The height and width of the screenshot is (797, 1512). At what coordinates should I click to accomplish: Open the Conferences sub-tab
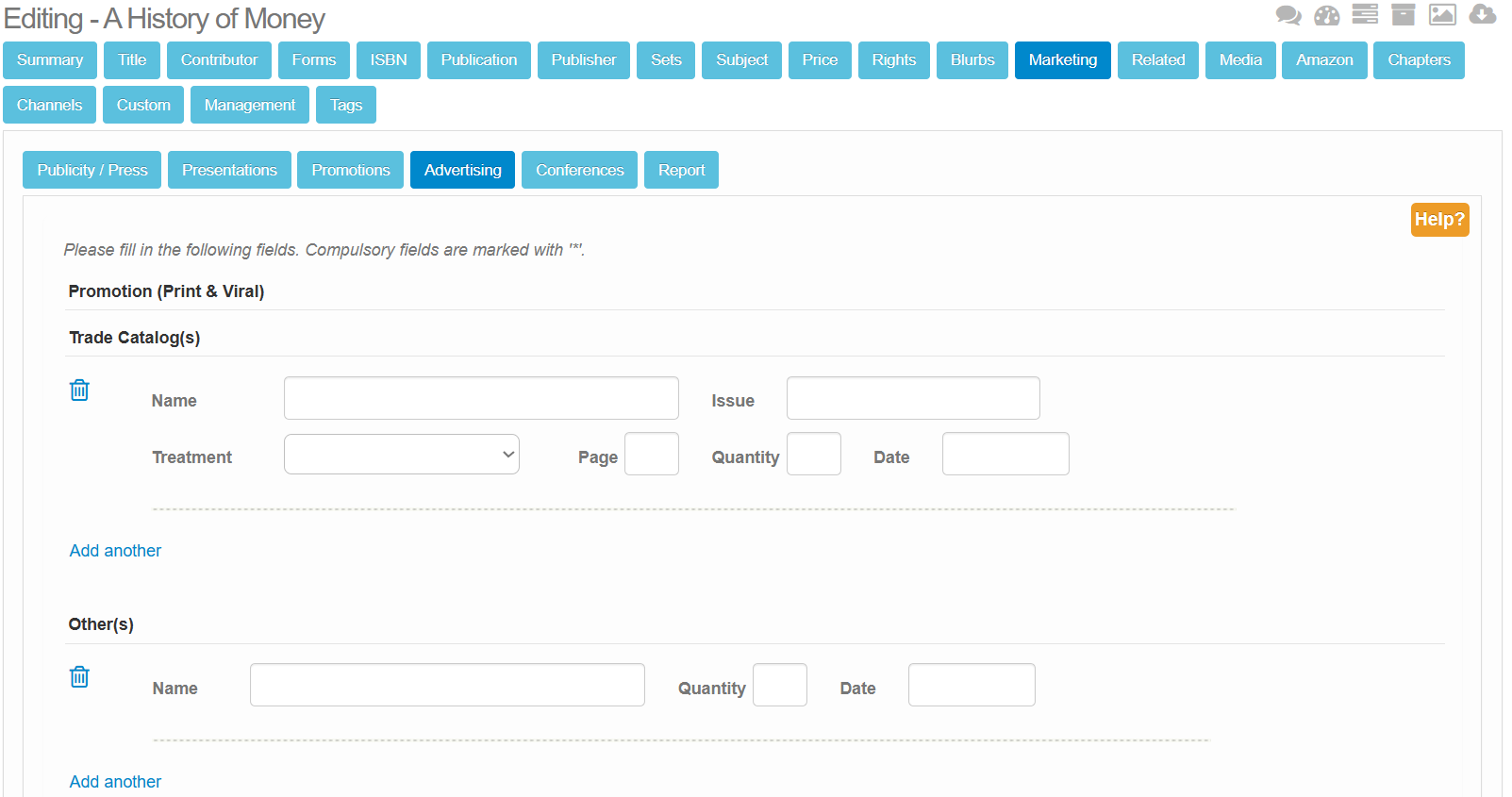pyautogui.click(x=579, y=170)
